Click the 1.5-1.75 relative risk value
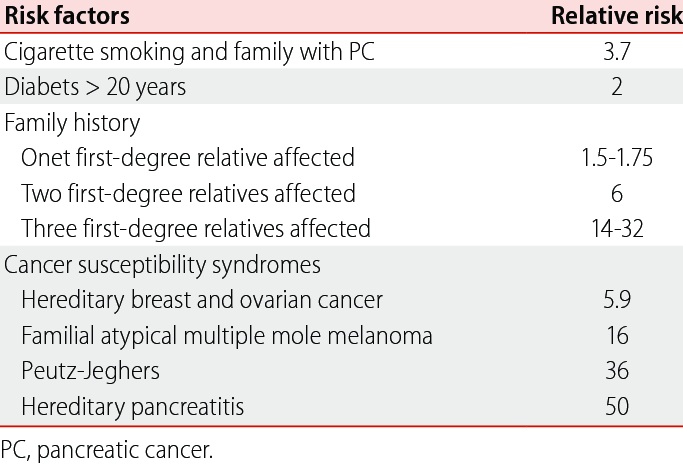 coord(617,158)
